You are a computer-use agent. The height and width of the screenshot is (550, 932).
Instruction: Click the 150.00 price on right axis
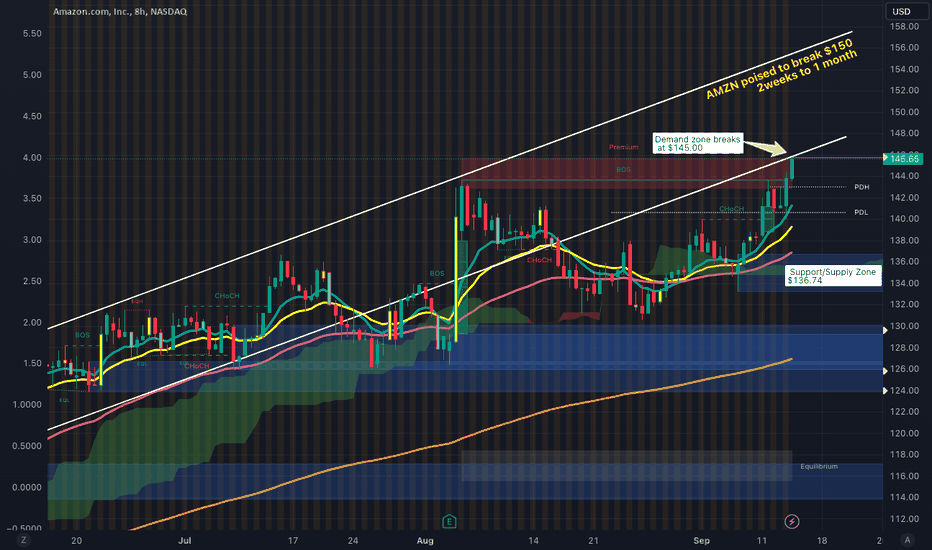coord(904,112)
